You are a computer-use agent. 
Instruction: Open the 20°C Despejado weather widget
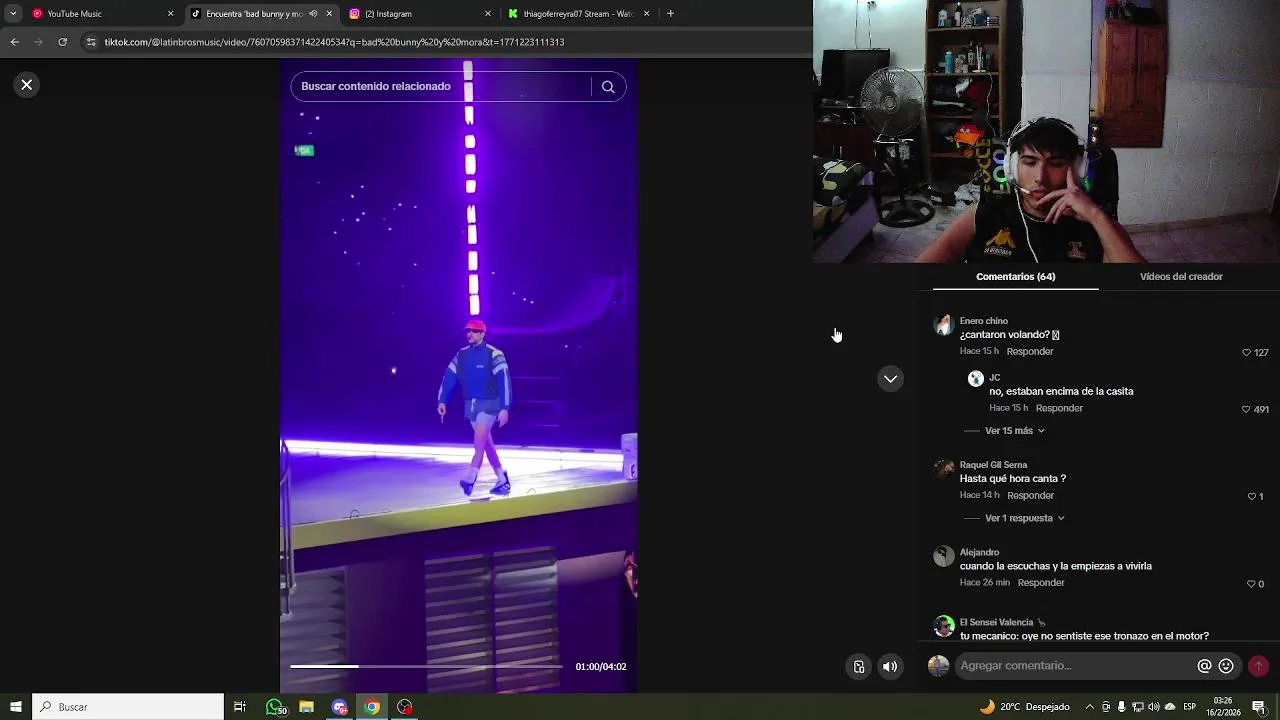(1025, 707)
